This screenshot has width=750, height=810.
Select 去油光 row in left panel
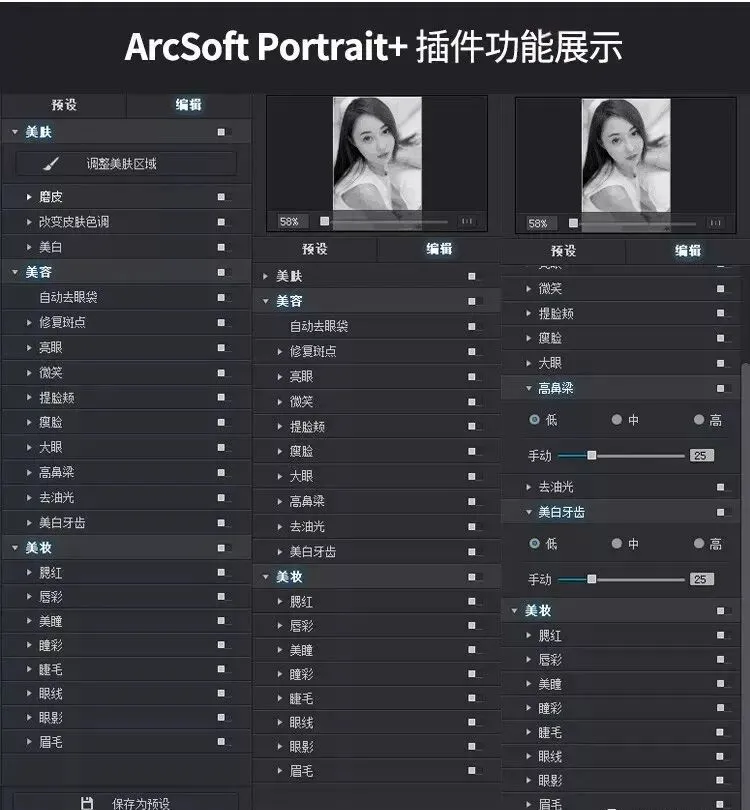[127, 497]
